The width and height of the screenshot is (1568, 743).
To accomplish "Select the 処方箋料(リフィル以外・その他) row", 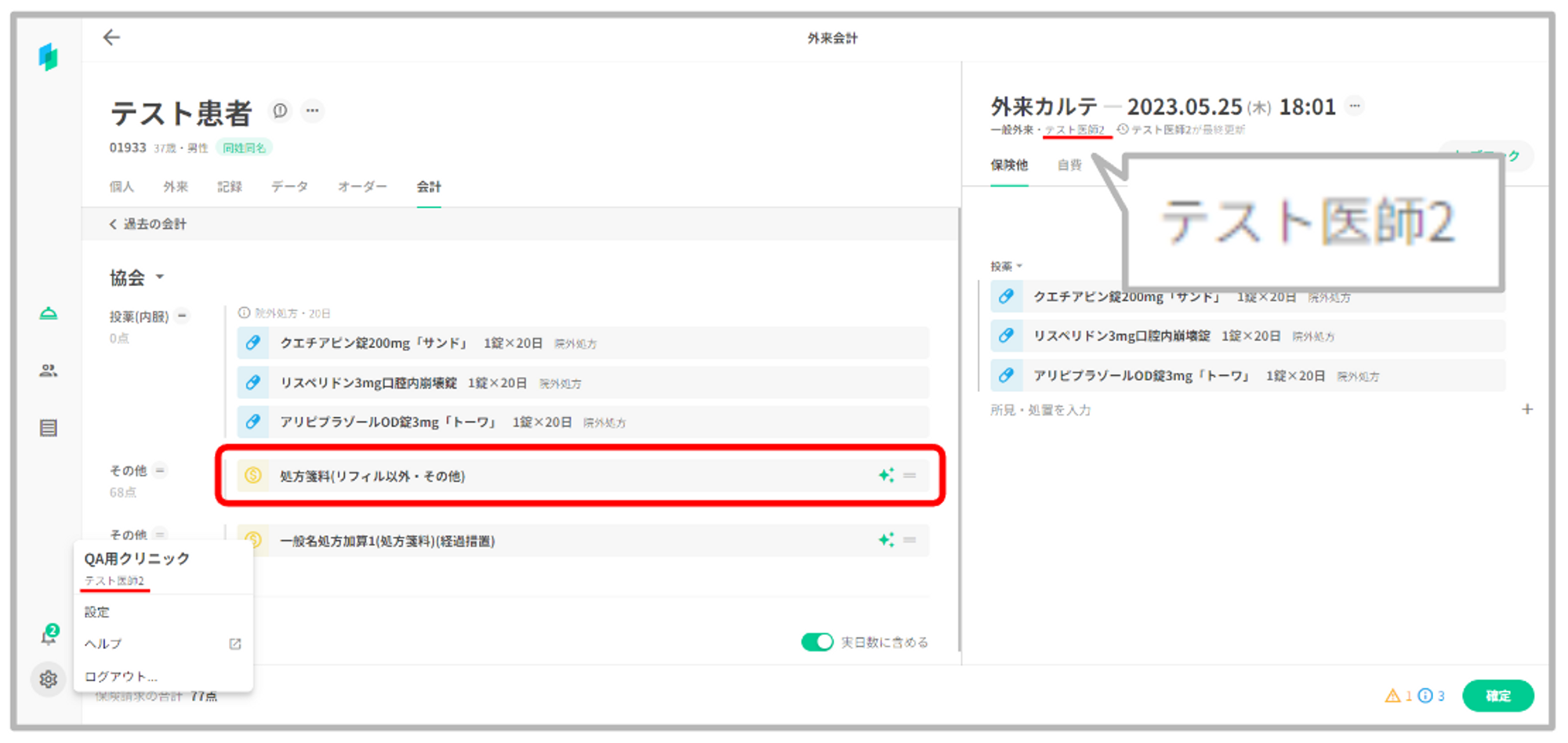I will [x=583, y=475].
